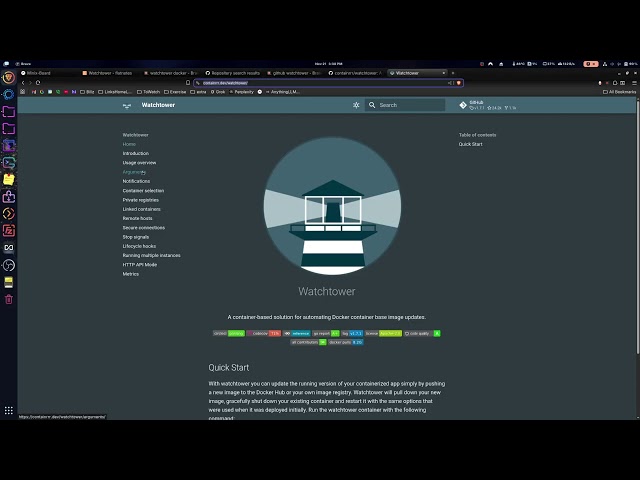Click the tag v1.7.1 badge
640x480 pixels.
click(x=352, y=333)
